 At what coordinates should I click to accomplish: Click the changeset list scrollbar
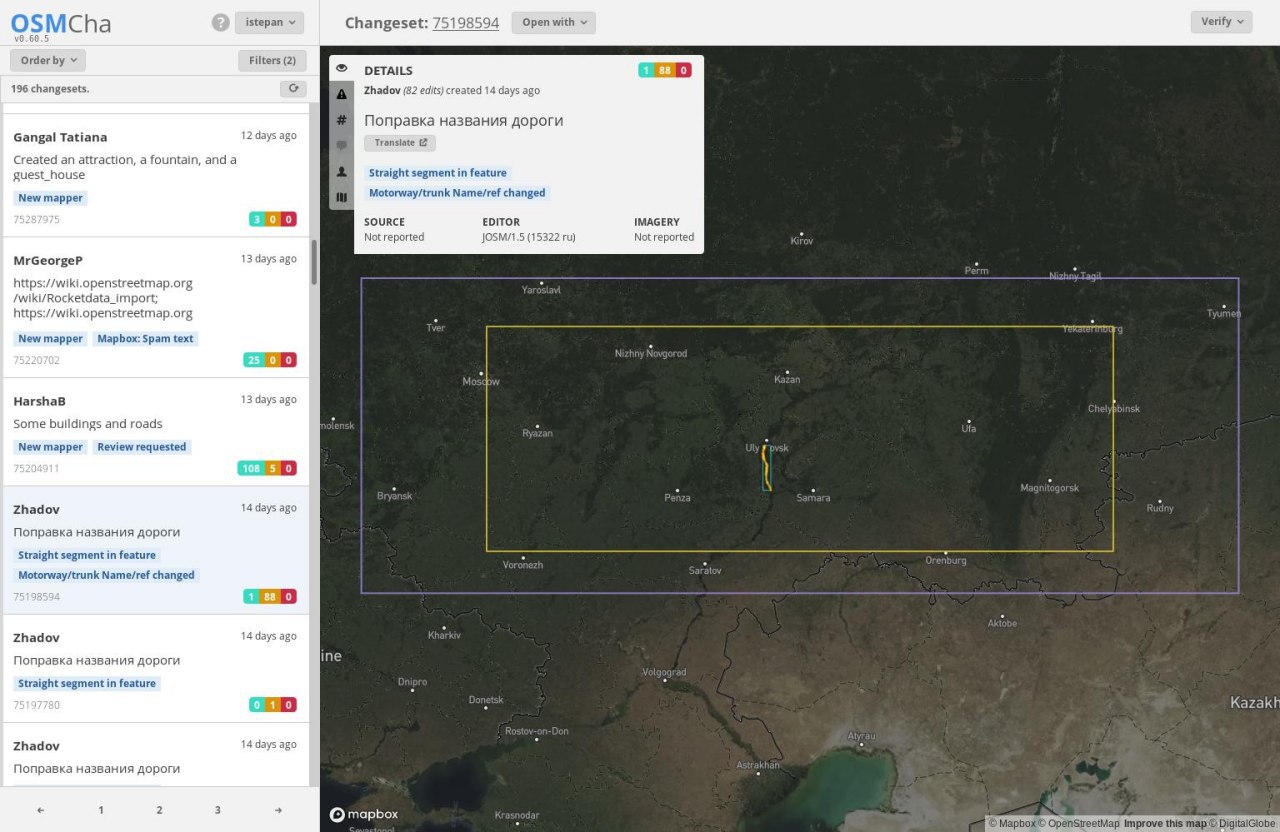coord(314,262)
